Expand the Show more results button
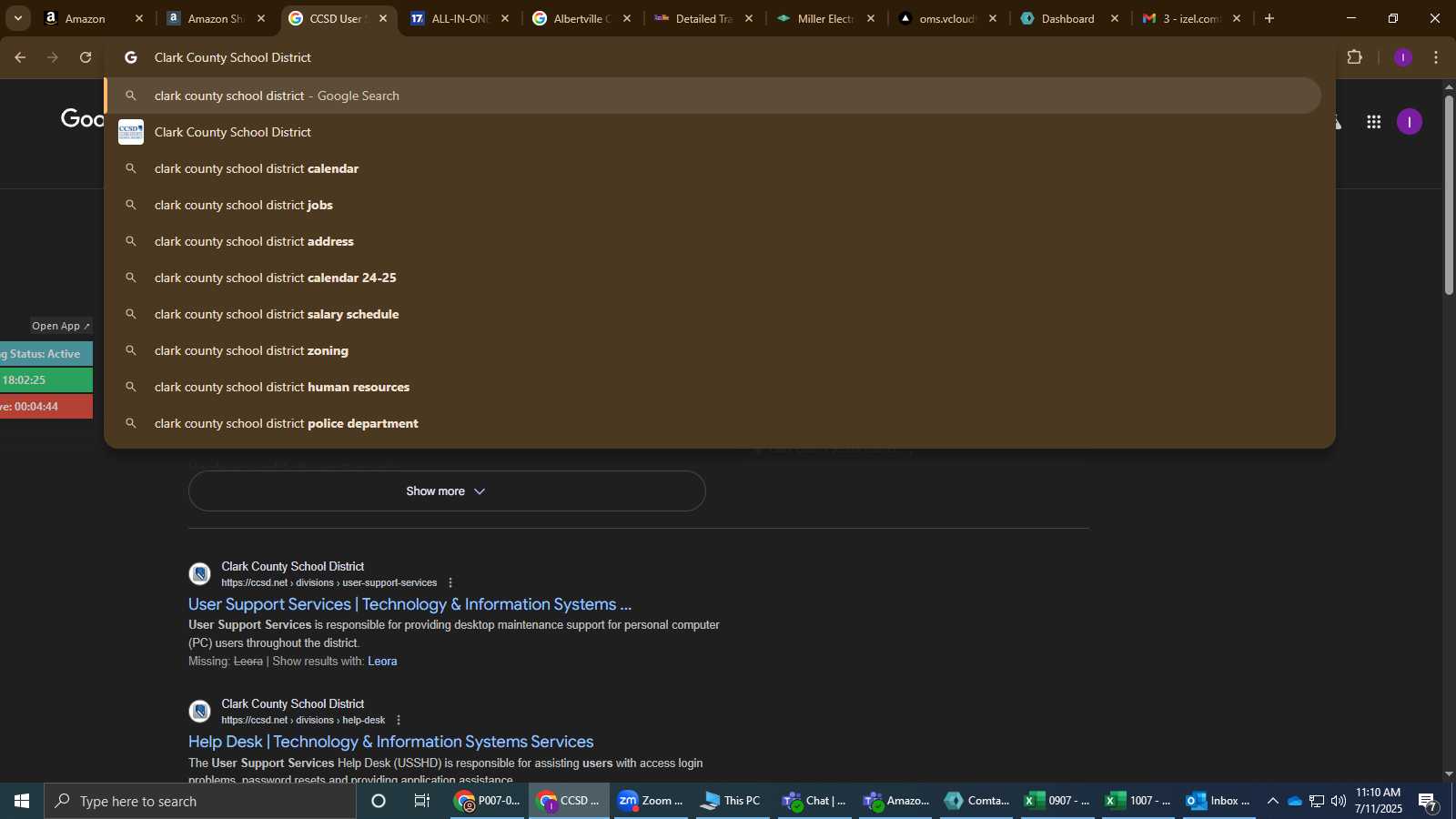The image size is (1456, 819). (447, 490)
